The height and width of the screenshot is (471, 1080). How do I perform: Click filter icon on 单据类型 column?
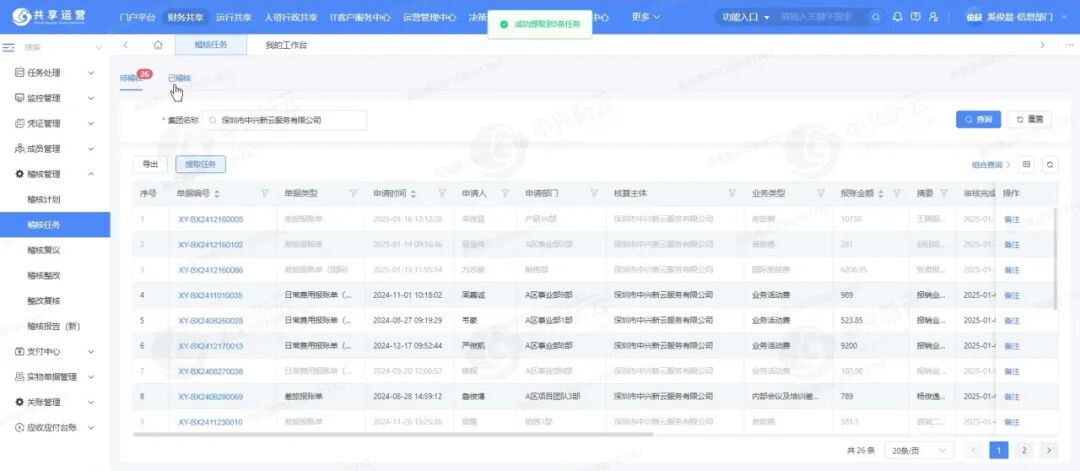pos(353,193)
